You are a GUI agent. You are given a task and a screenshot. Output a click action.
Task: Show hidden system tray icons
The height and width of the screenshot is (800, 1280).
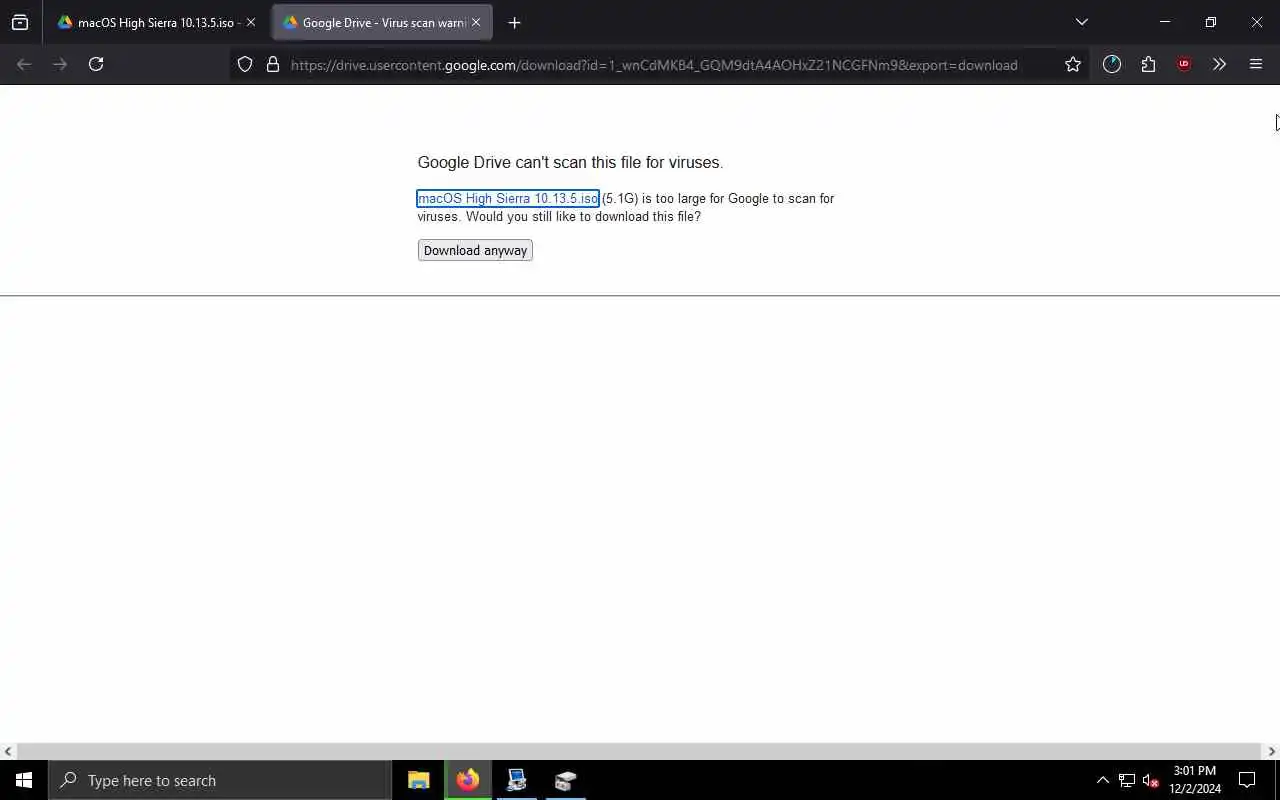pos(1102,780)
